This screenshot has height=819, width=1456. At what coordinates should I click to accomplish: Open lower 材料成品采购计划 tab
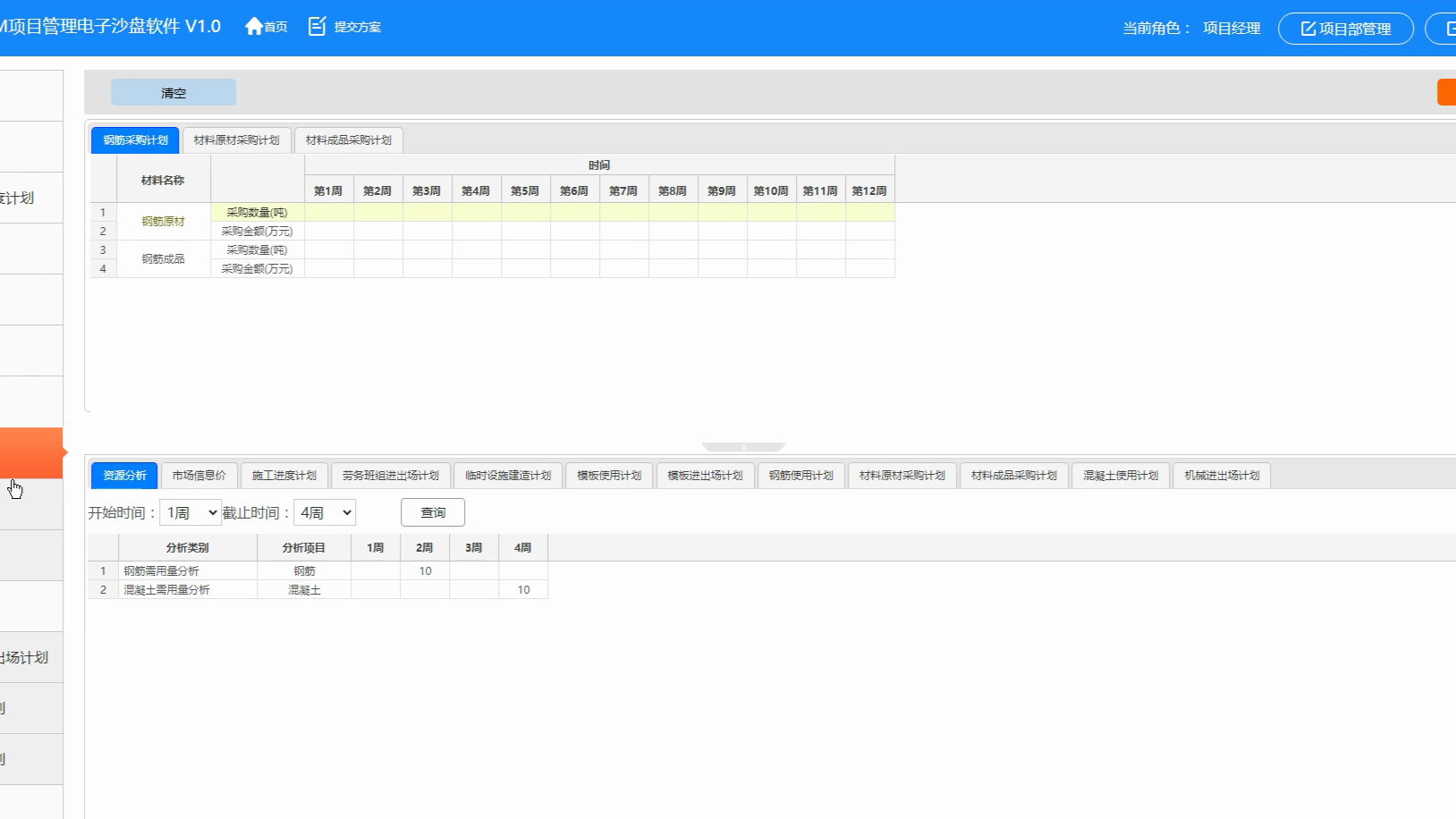[x=1013, y=476]
